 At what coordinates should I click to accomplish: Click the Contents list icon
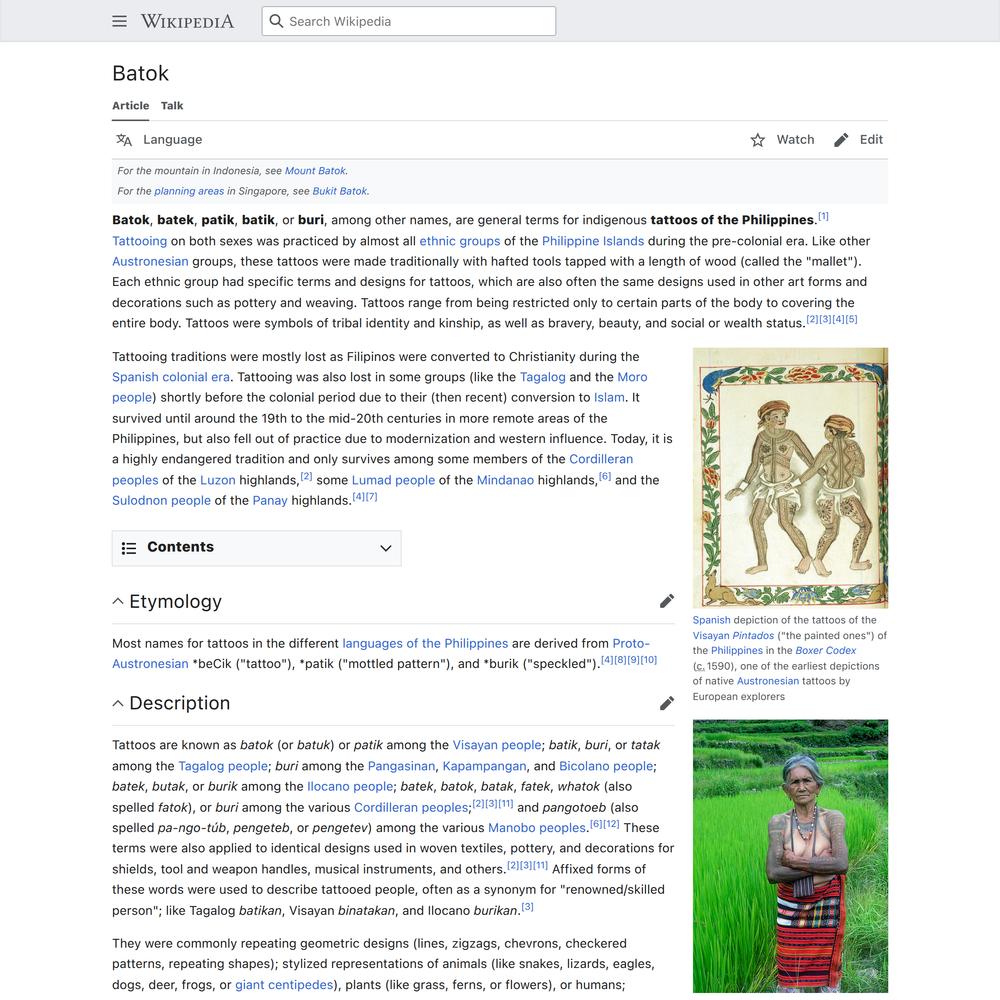[129, 548]
